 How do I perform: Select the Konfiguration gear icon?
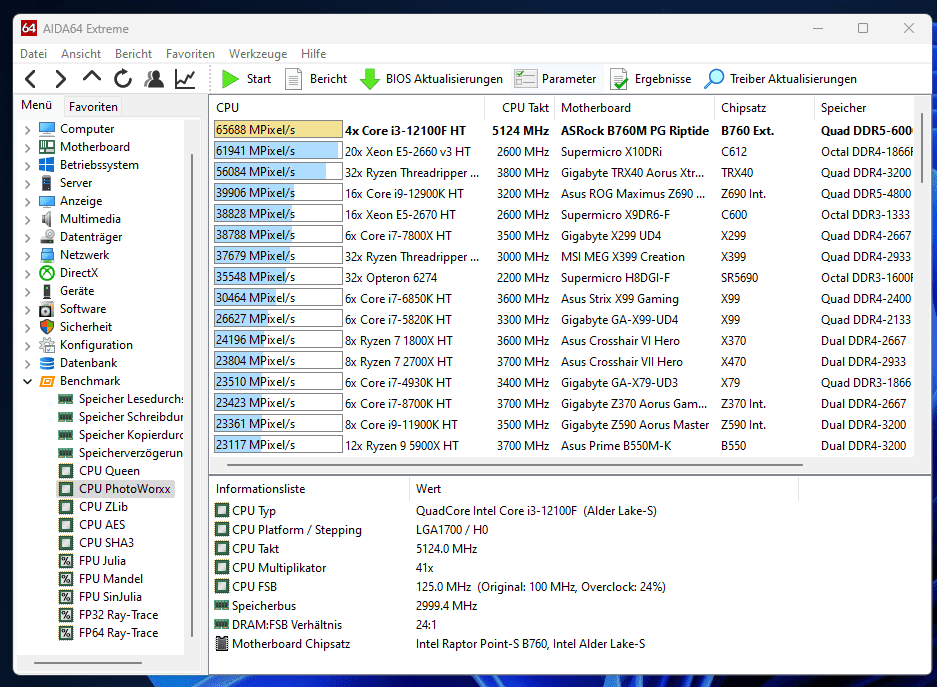[47, 345]
